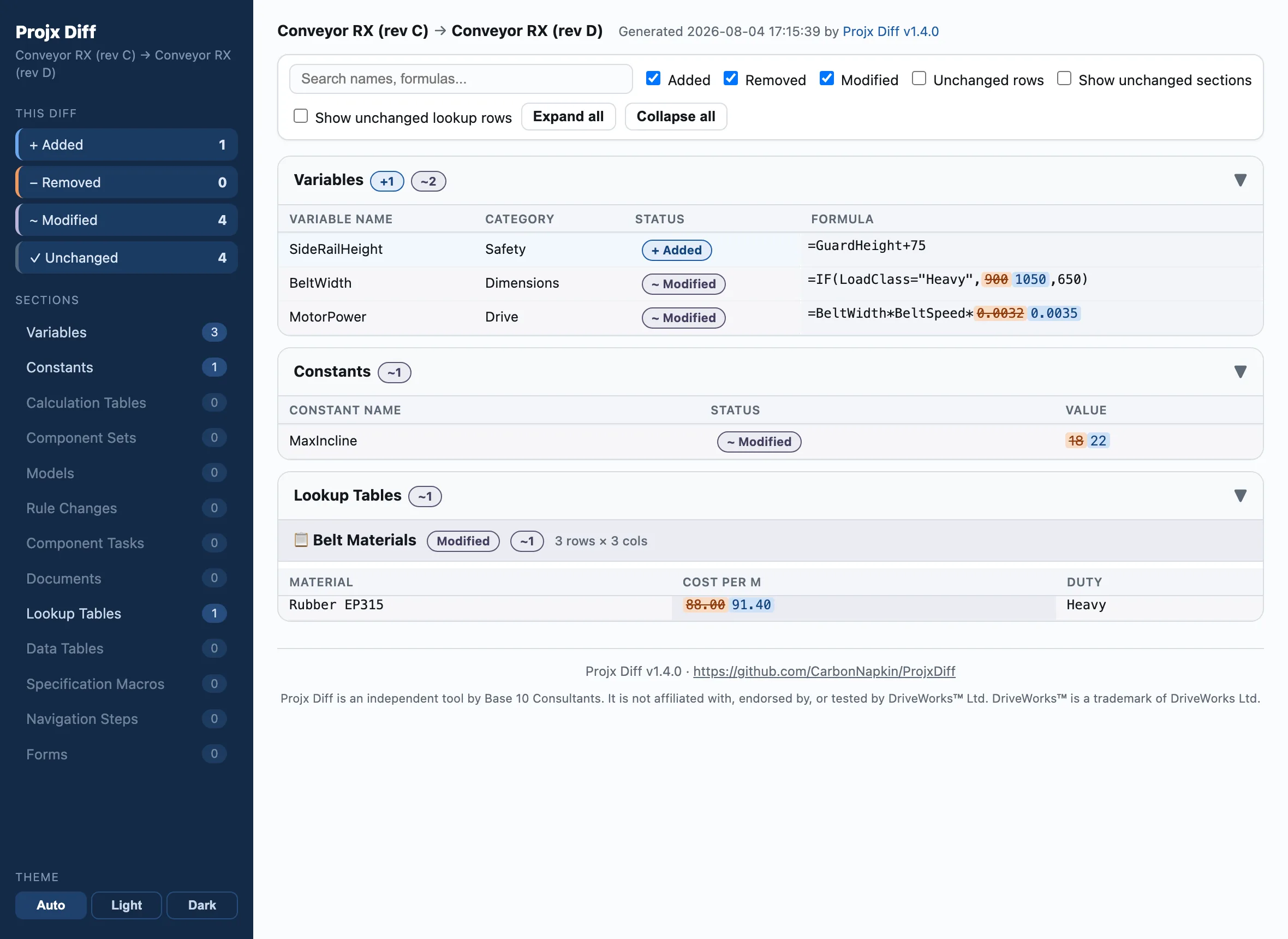This screenshot has height=939, width=1288.
Task: Toggle the Removed checkbox filter
Action: 731,79
